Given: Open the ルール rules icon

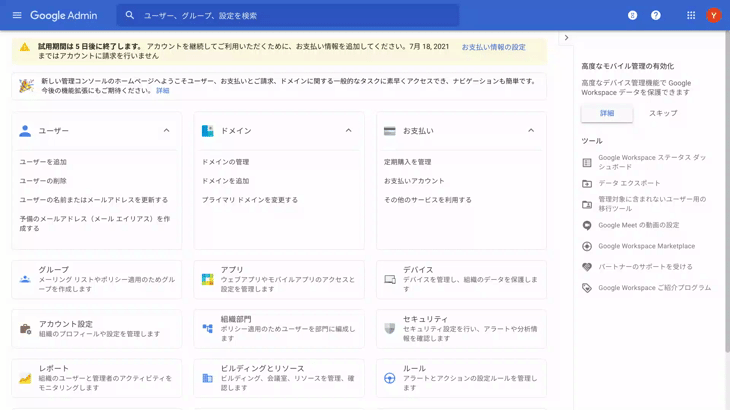Looking at the screenshot, I should coord(390,378).
